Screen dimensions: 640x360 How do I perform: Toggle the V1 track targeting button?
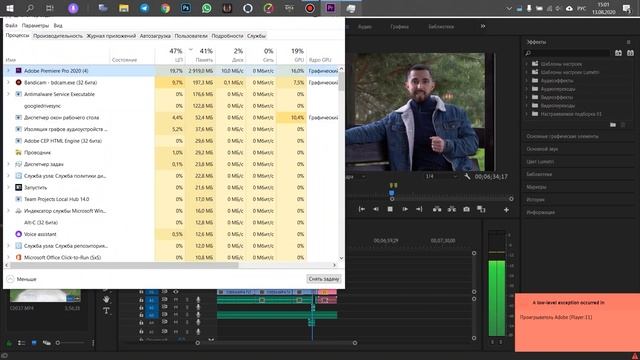coord(151,292)
